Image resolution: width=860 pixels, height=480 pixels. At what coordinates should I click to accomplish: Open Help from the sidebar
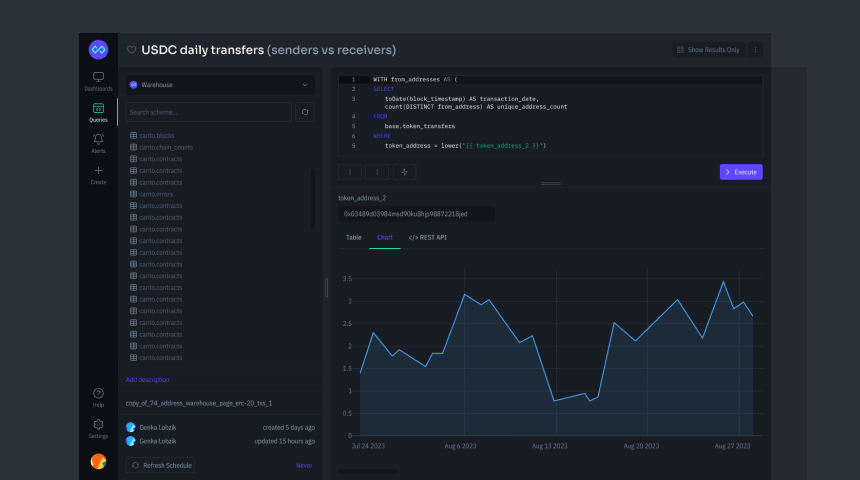[x=98, y=397]
